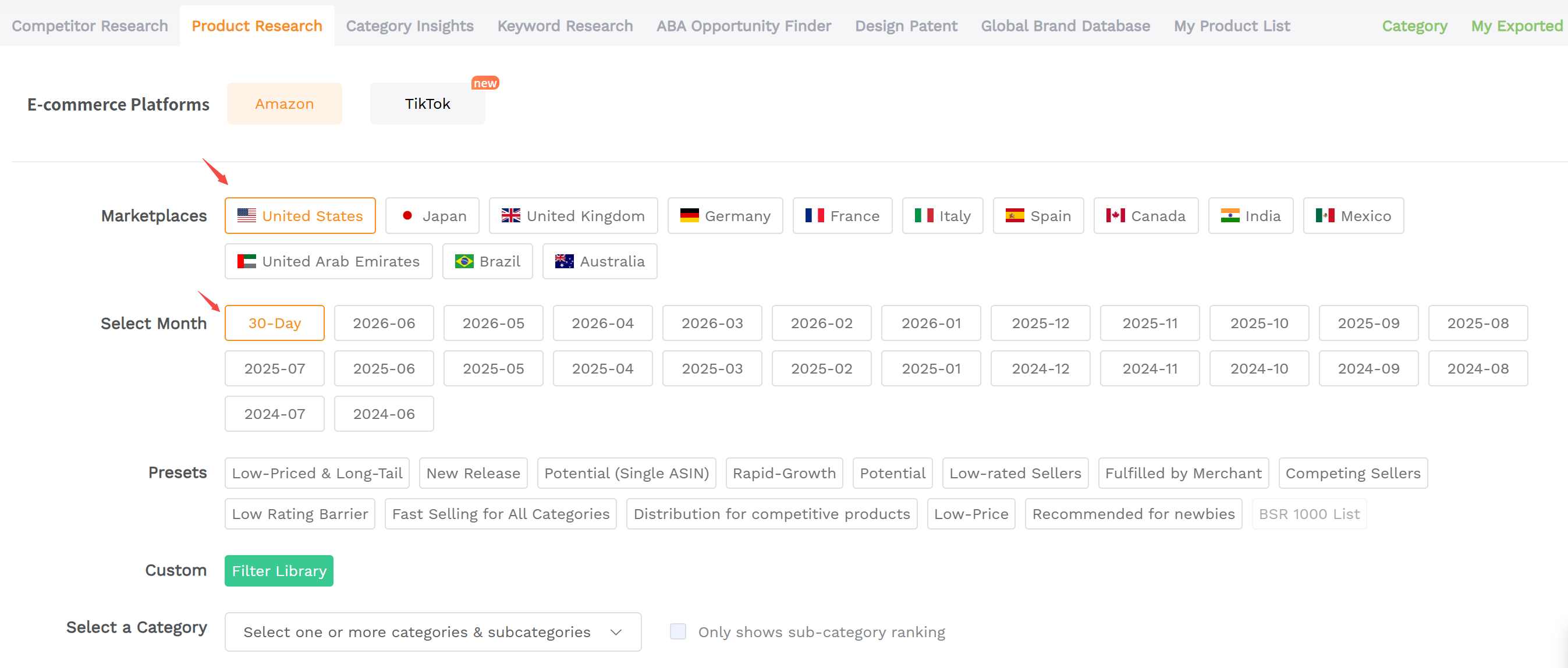Apply the Potential (Single ASIN) preset
This screenshot has height=668, width=1568.
point(626,473)
